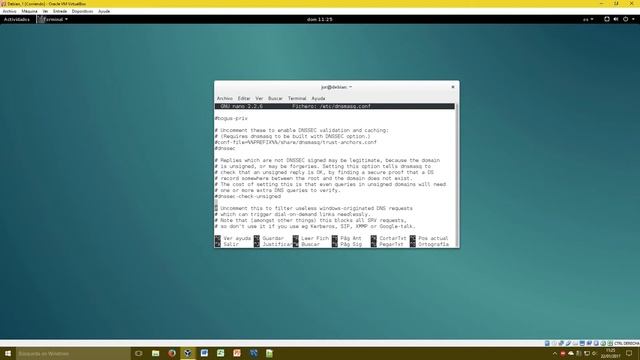The width and height of the screenshot is (640, 360).
Task: Click the VirtualBox hard disk status icon
Action: click(x=547, y=343)
